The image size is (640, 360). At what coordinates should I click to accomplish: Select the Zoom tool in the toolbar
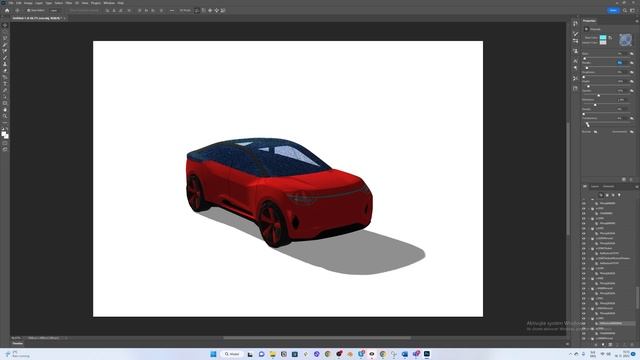5,116
